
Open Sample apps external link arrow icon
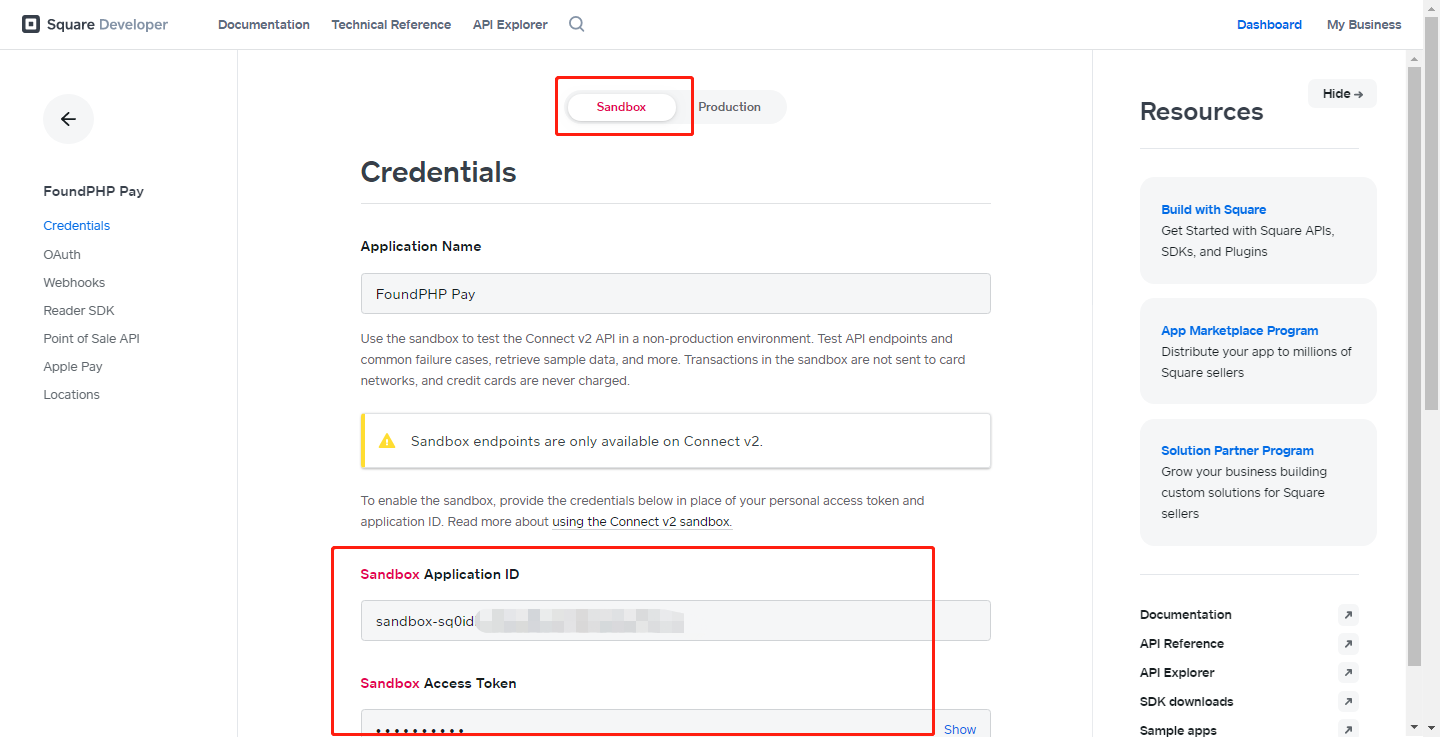click(x=1348, y=730)
